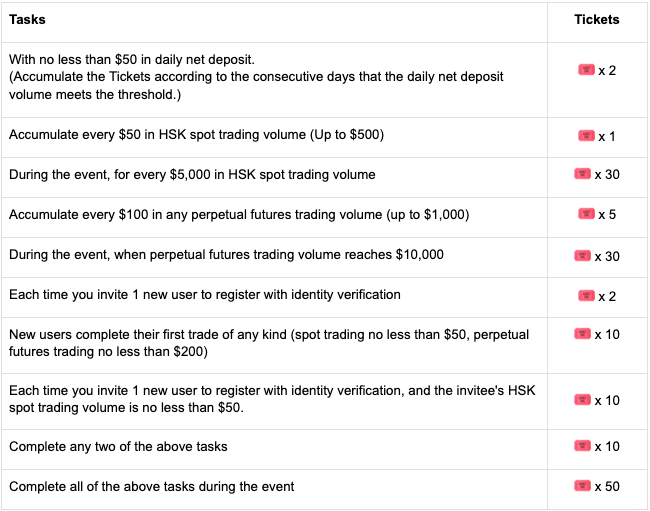Click ticket icon for $50 HSK spot volume row

click(x=587, y=135)
